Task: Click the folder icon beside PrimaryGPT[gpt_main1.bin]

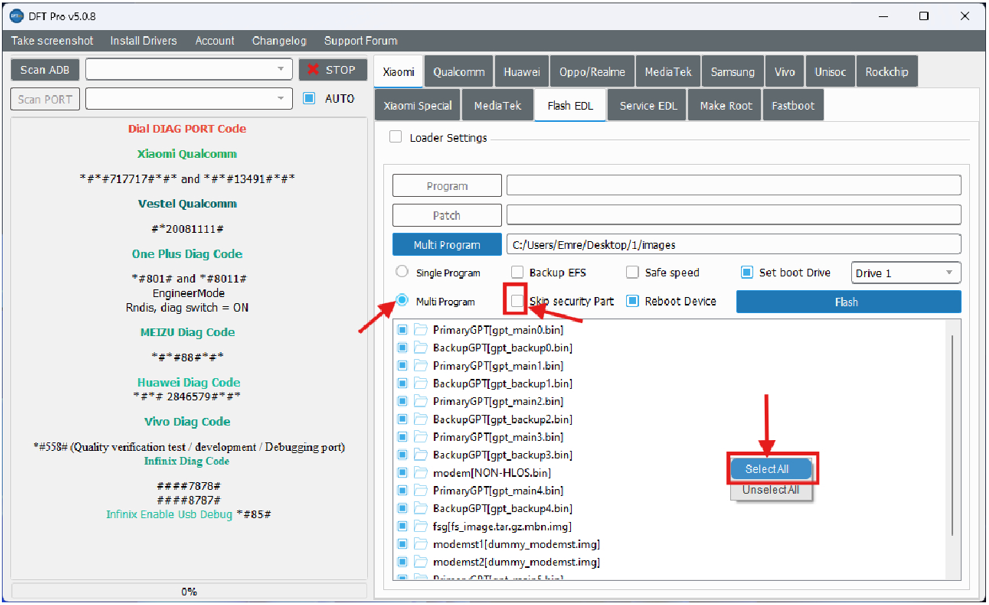Action: [x=421, y=365]
